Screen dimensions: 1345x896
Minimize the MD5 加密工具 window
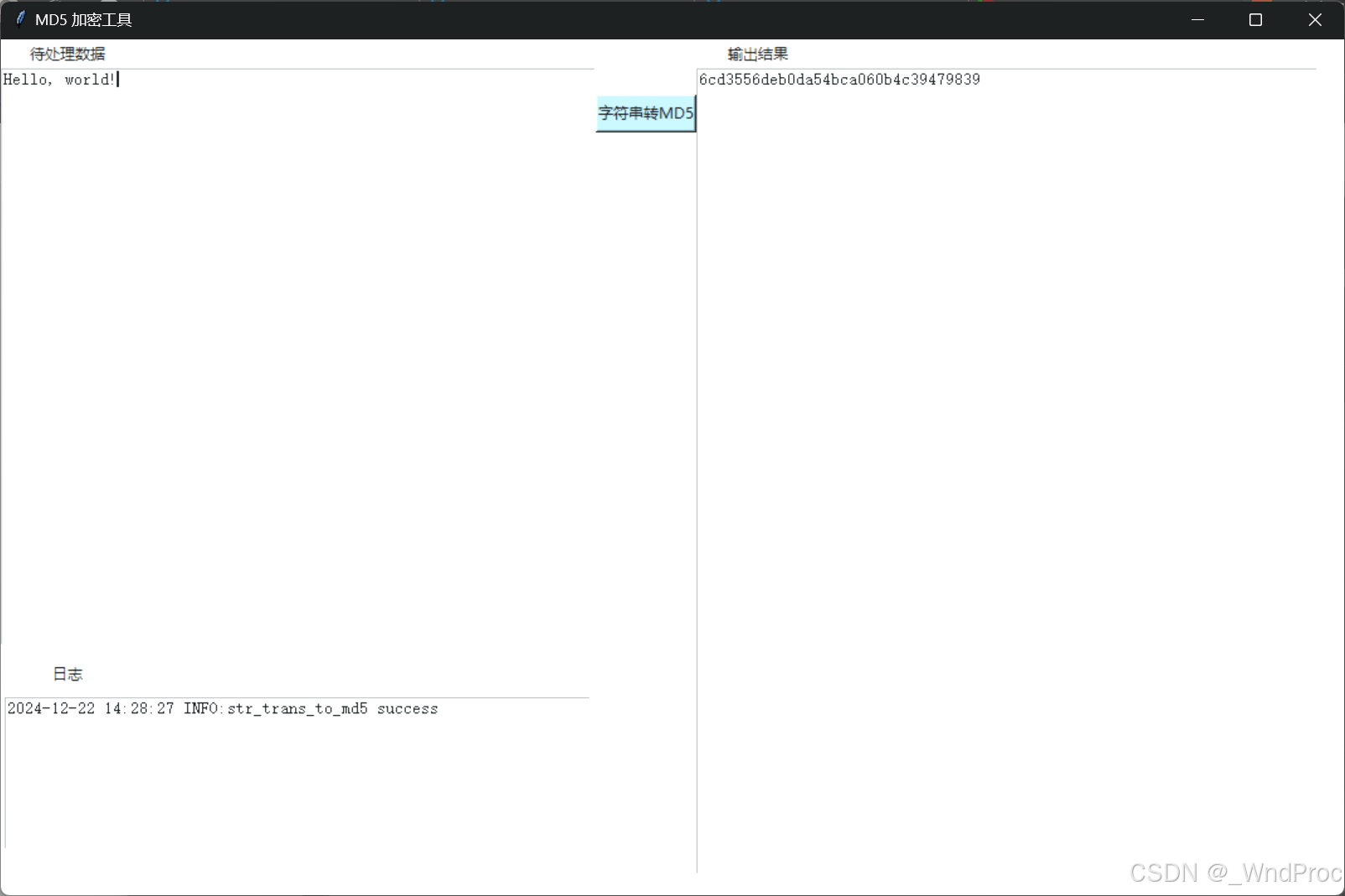pos(1197,19)
